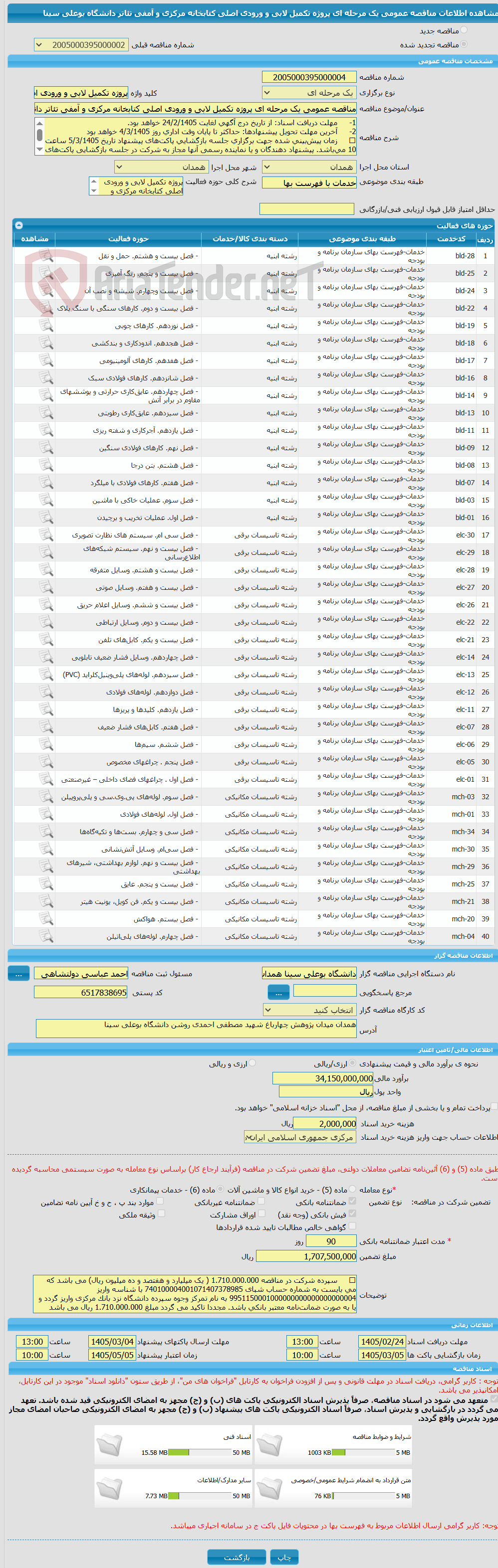Viewport: 498px width, 1568px height.
Task: Select the مناقصه تجدید شده radio button
Action: coord(464,44)
